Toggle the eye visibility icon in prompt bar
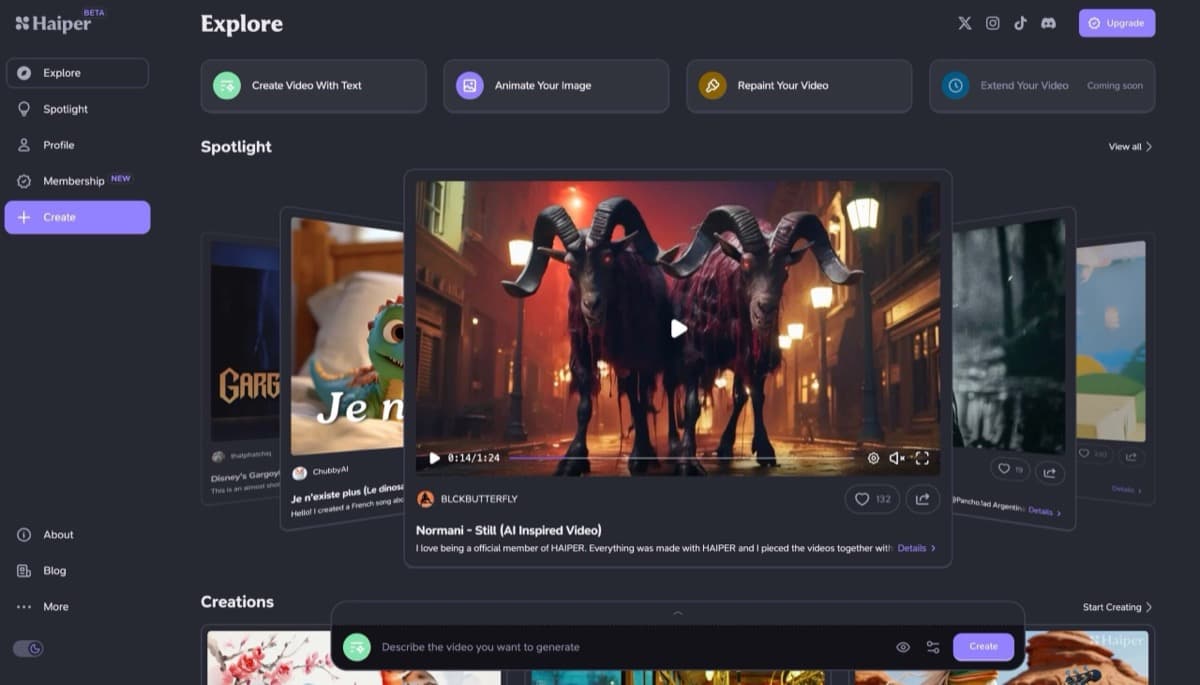This screenshot has height=685, width=1200. [903, 647]
